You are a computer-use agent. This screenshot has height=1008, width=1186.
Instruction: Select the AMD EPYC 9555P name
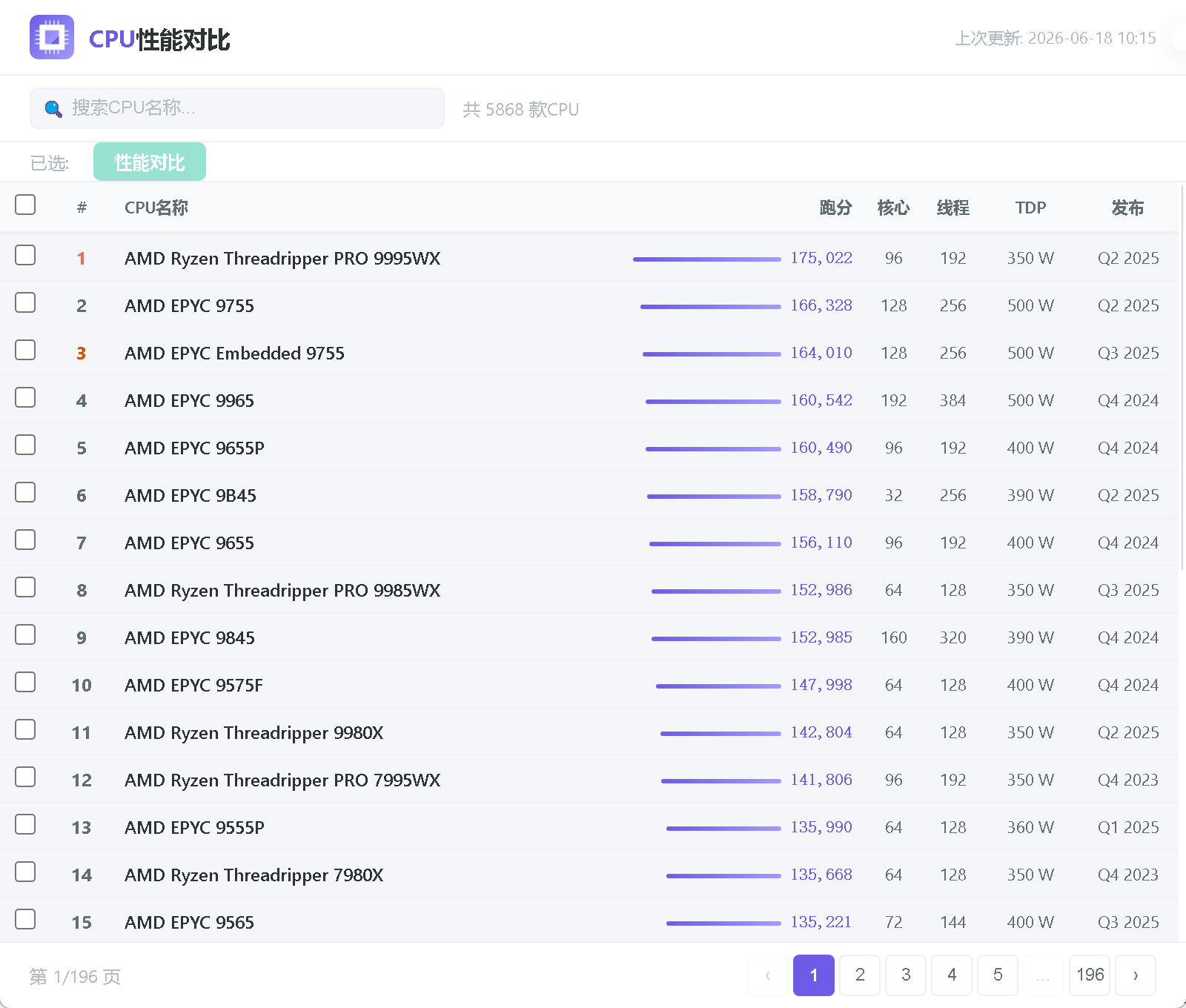click(194, 828)
